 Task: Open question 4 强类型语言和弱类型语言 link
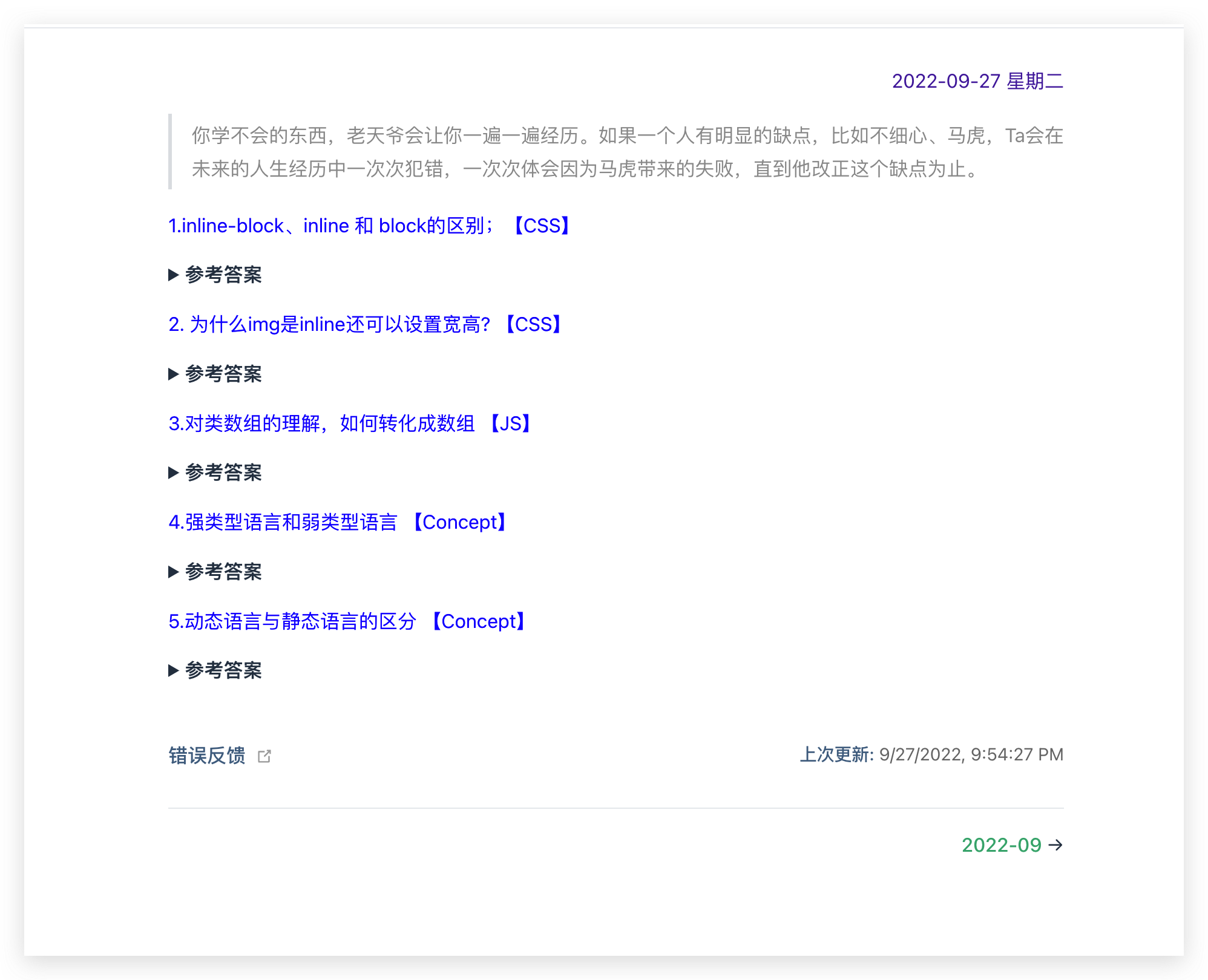tap(283, 522)
